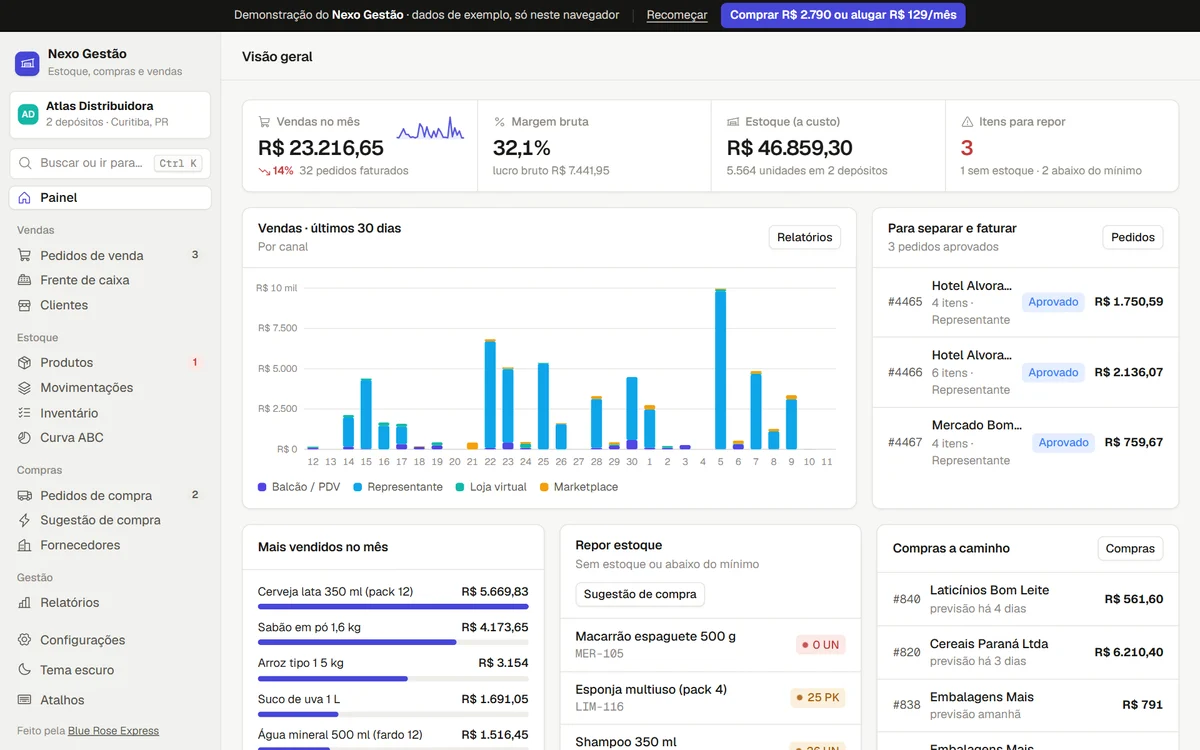Open Produtos menu item
This screenshot has height=750, width=1200.
coord(110,362)
